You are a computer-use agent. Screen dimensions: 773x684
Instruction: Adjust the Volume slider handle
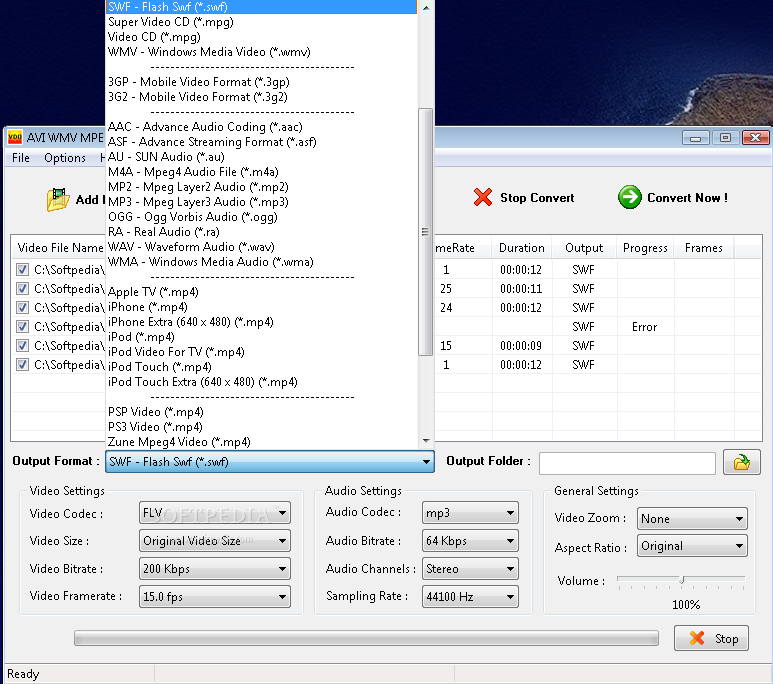click(682, 580)
